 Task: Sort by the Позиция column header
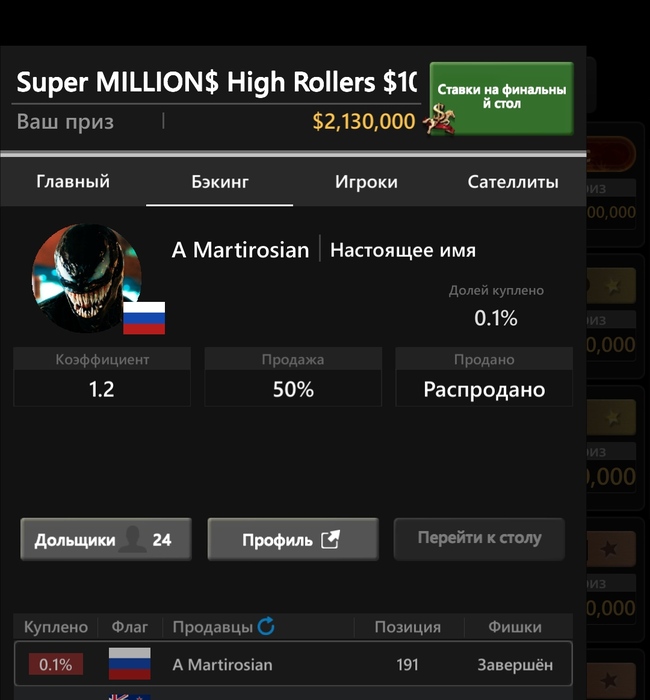tap(408, 627)
